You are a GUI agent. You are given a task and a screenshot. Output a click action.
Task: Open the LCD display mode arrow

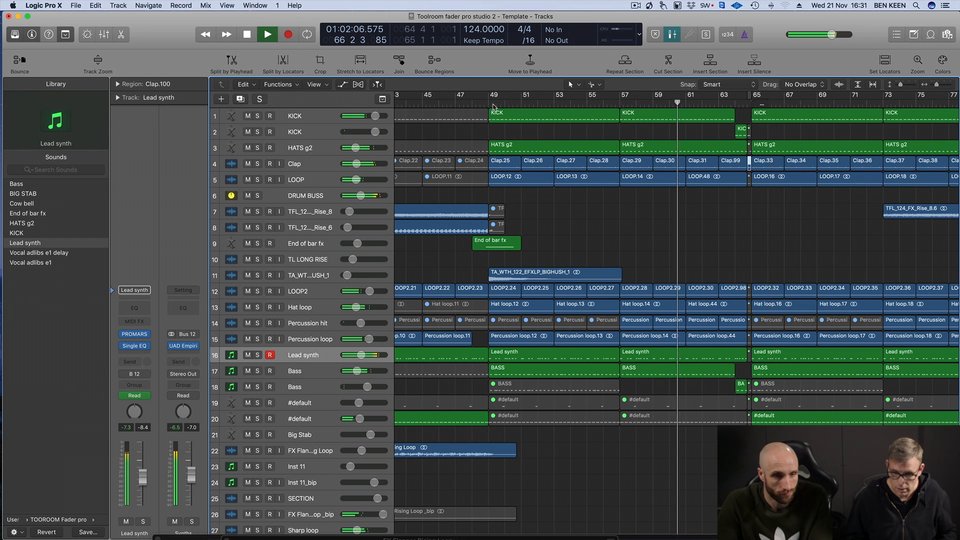[639, 34]
